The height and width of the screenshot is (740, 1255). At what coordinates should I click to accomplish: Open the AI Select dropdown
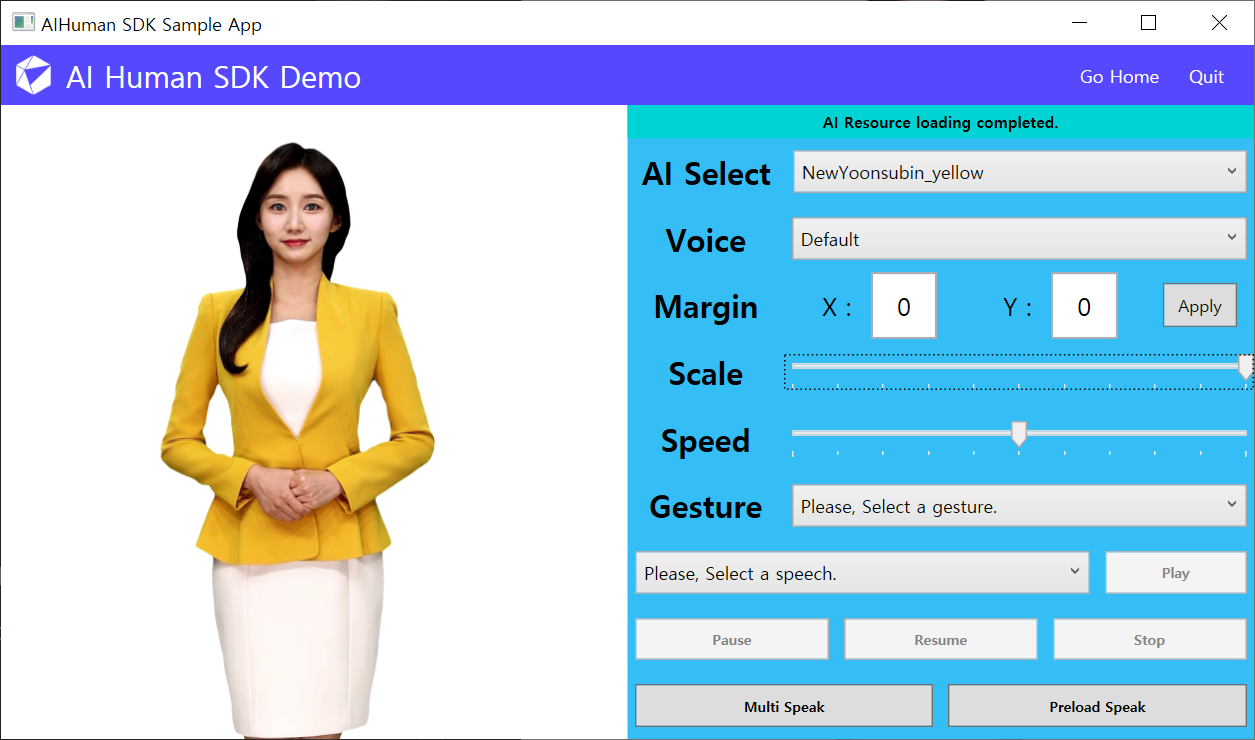[1019, 172]
